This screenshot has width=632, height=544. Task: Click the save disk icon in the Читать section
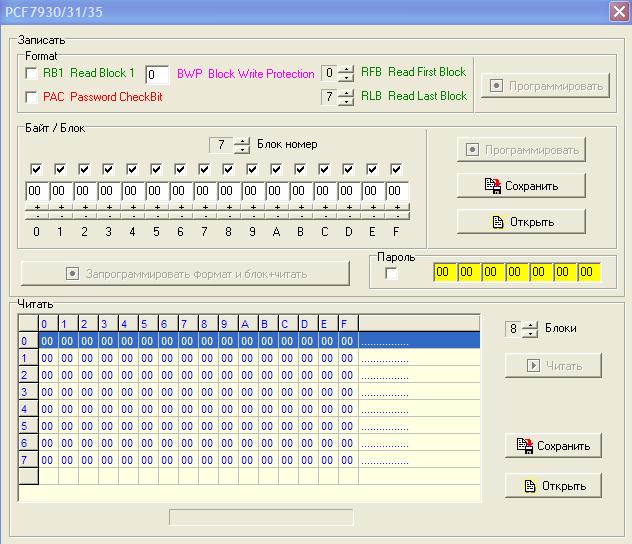(525, 446)
